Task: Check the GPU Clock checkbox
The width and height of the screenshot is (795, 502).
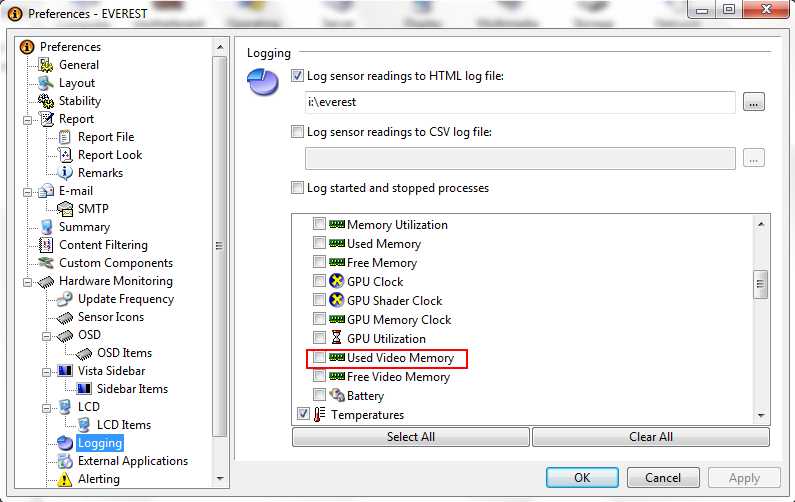Action: tap(319, 281)
